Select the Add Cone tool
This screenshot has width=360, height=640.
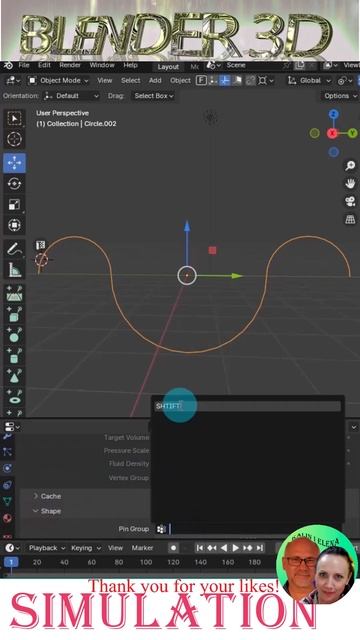coord(14,376)
